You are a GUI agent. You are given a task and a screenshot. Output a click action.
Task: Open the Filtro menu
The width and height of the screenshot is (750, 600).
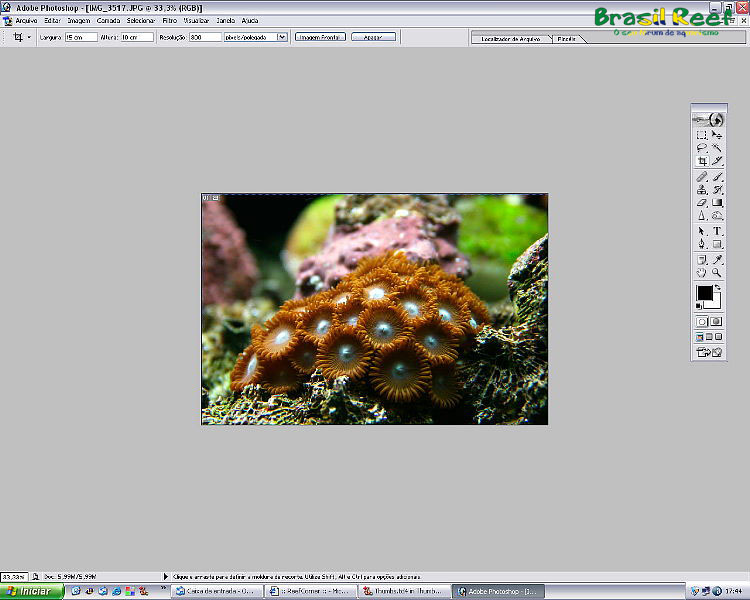coord(168,20)
